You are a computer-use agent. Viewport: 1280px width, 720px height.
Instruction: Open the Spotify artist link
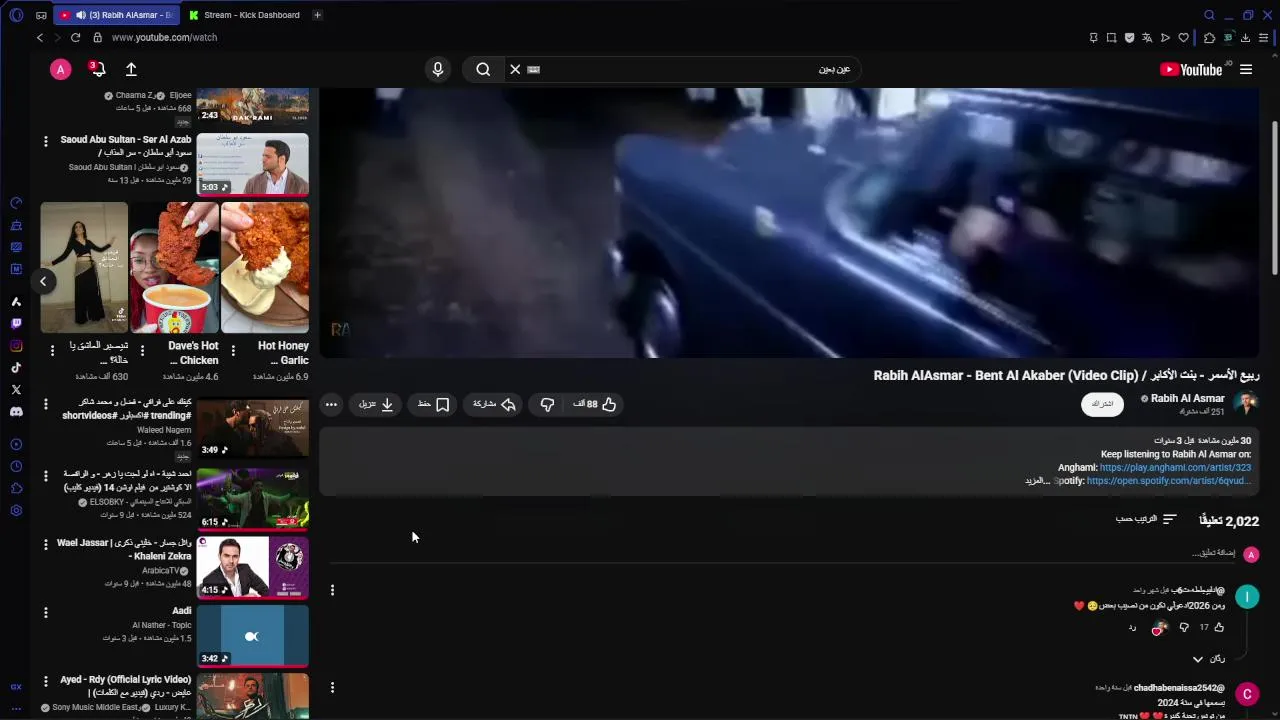1169,481
